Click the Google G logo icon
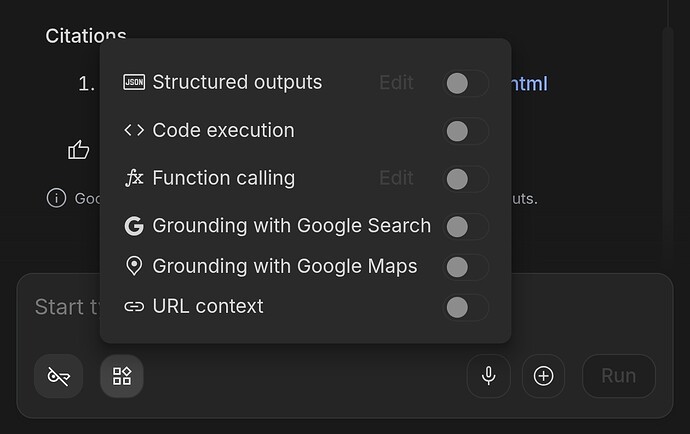This screenshot has height=434, width=690. click(x=134, y=226)
